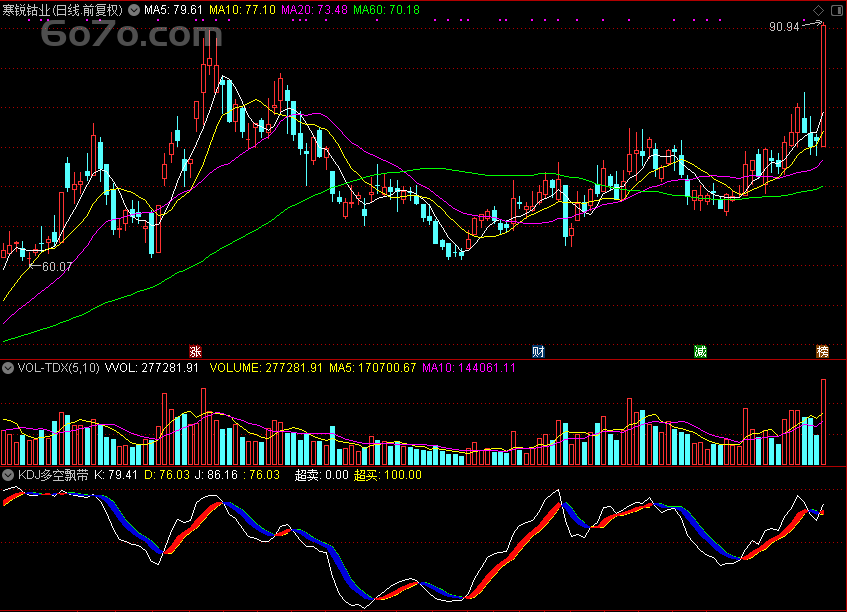The height and width of the screenshot is (612, 847).
Task: Click the J: 86.16 value
Action: point(216,475)
